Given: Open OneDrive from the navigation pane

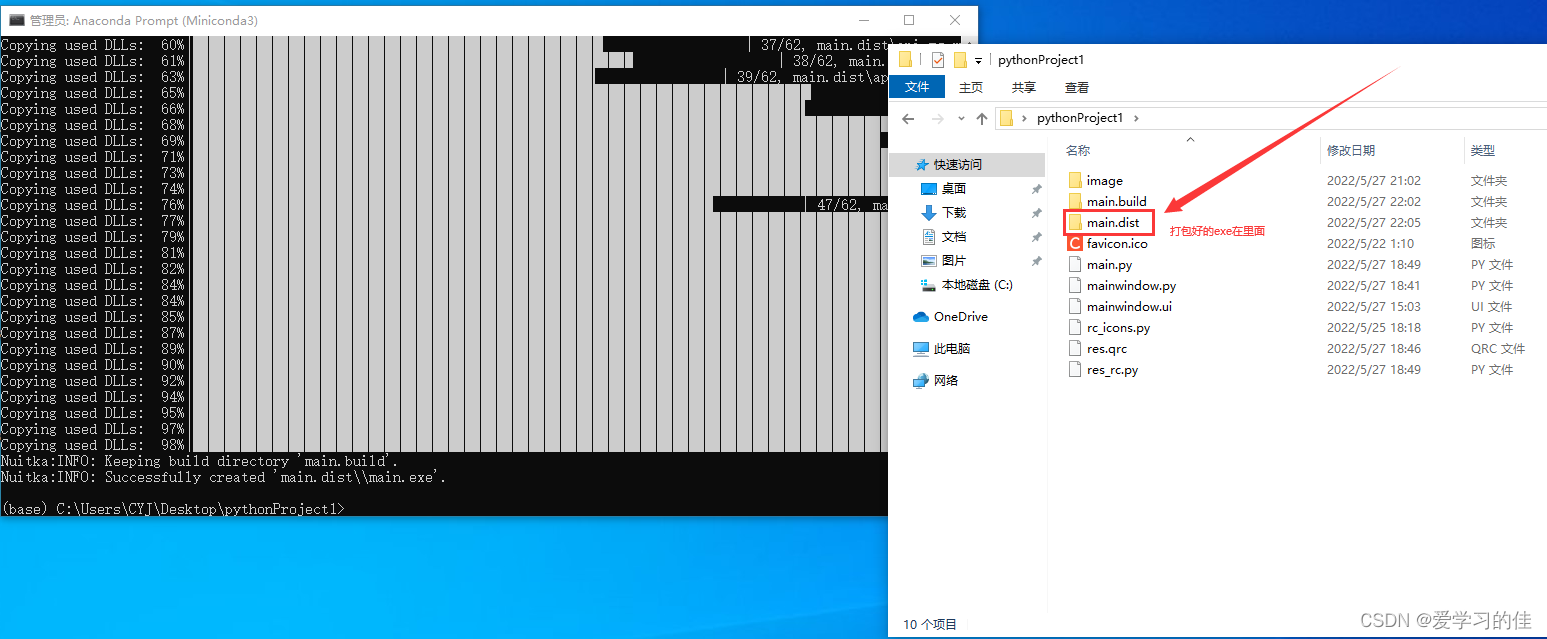Looking at the screenshot, I should click(x=962, y=316).
